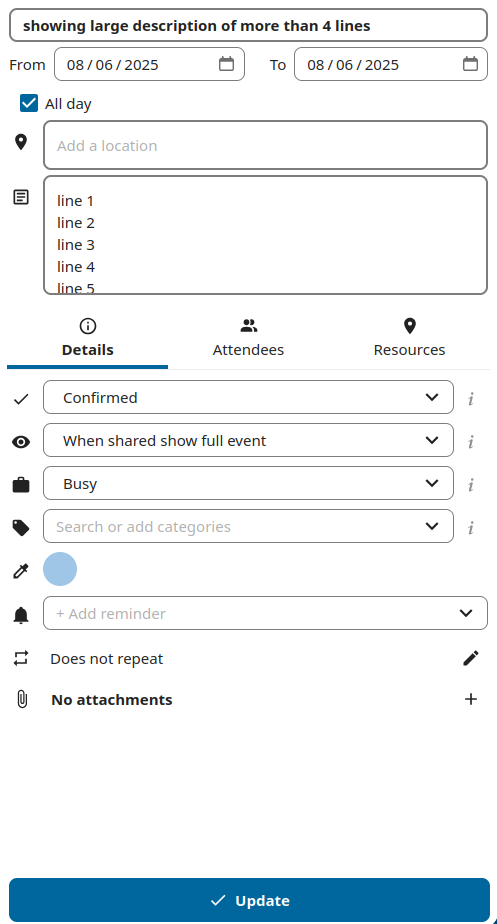Viewport: 497px width, 924px height.
Task: Click the info icon beside Confirmed status
Action: pos(470,399)
